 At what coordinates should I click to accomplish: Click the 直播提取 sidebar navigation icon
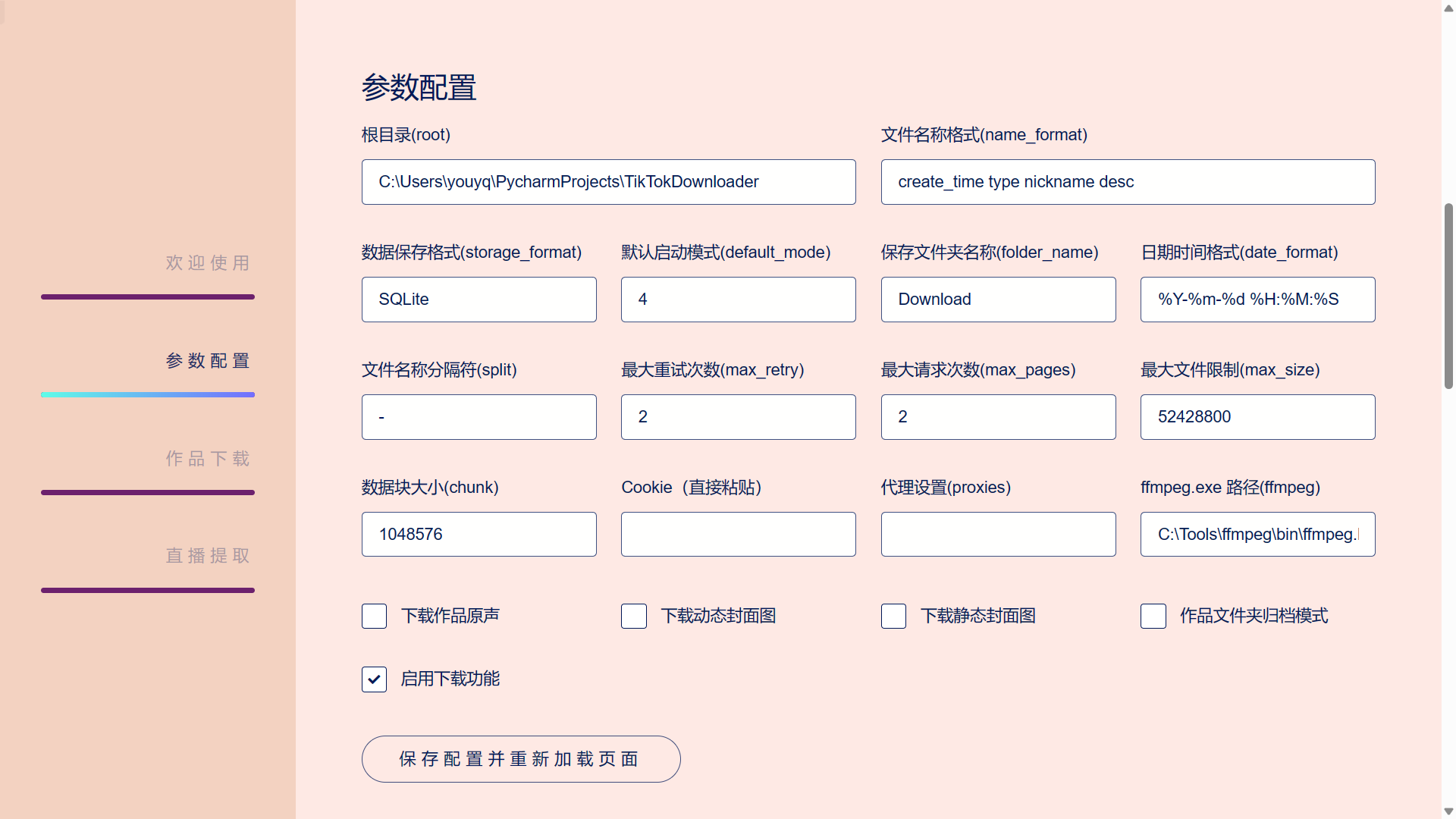(x=206, y=556)
